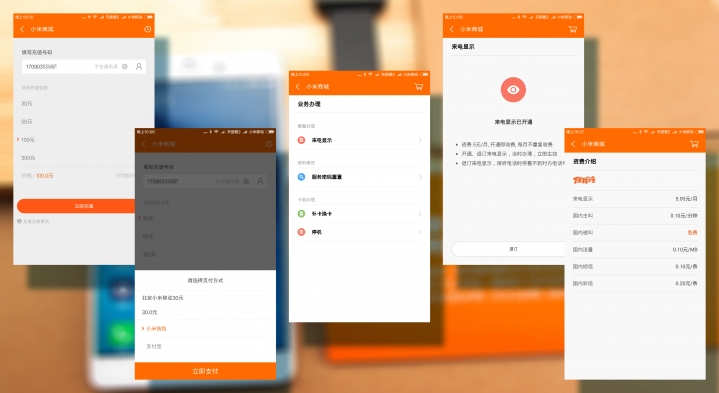Open shopping cart on the 业务办理 screen

419,86
